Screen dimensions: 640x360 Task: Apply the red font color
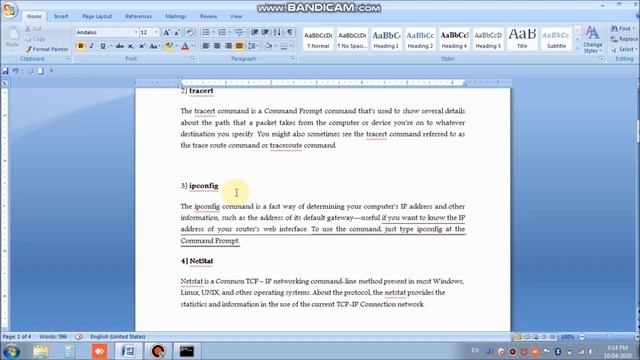(x=184, y=46)
